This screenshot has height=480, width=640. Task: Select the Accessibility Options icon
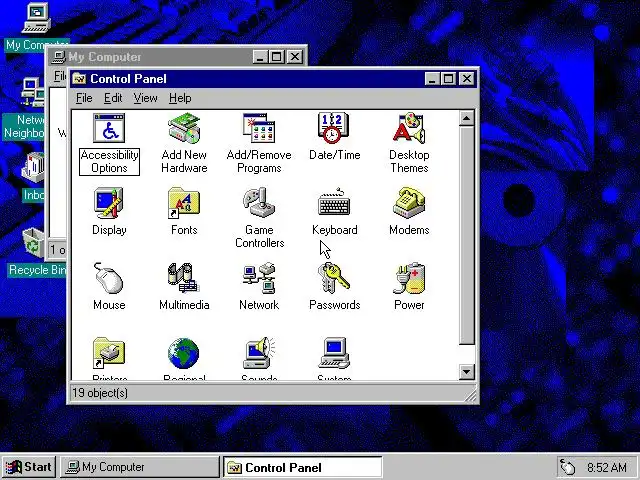109,128
